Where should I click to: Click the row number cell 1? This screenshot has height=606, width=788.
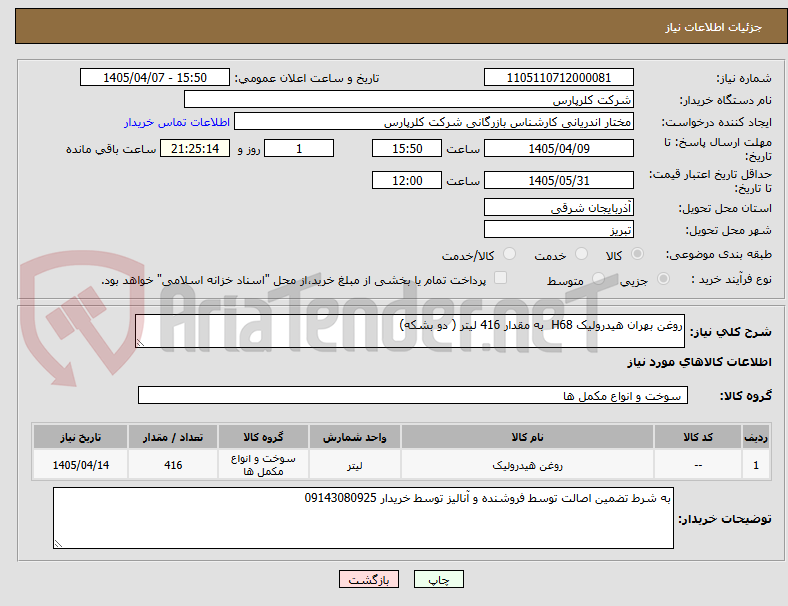(755, 465)
